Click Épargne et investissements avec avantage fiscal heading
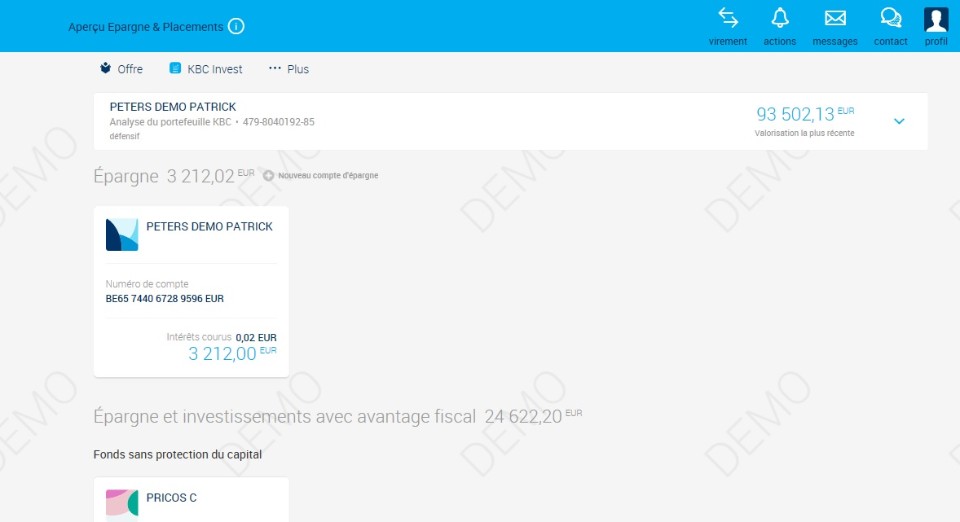This screenshot has width=960, height=522. coord(285,417)
